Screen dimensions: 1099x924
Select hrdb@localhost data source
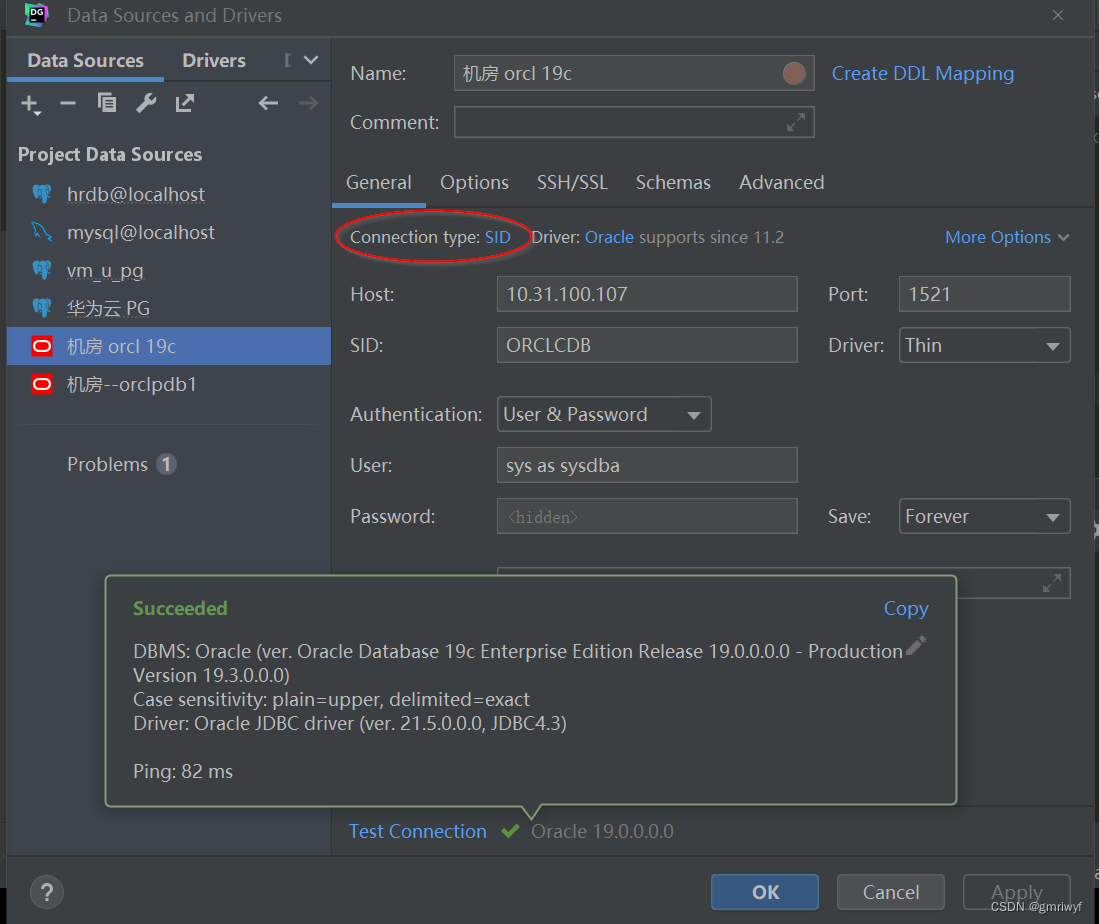tap(169, 194)
